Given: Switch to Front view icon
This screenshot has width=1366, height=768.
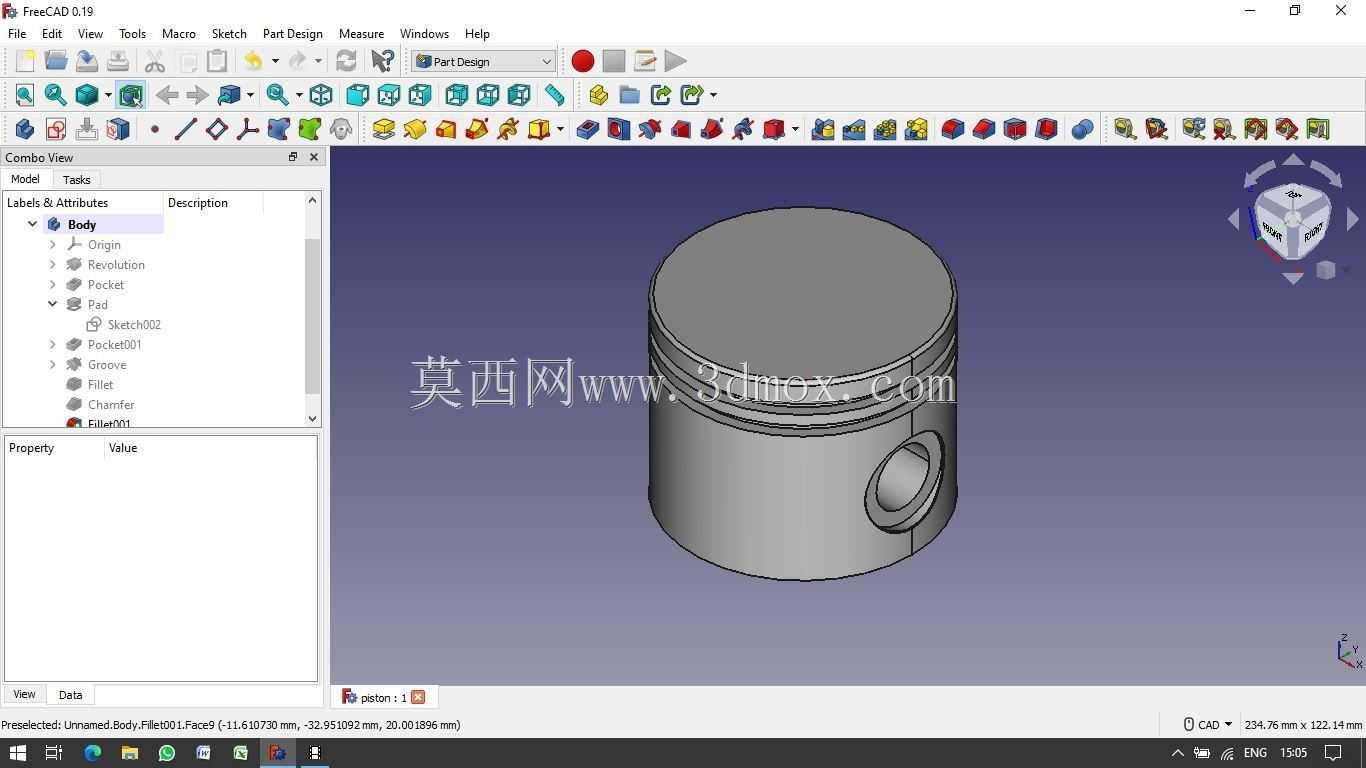Looking at the screenshot, I should (x=357, y=95).
